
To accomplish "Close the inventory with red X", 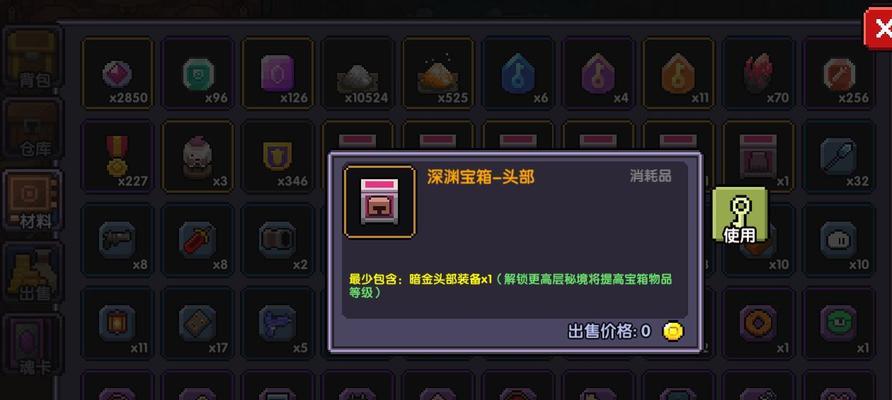I will (x=879, y=28).
